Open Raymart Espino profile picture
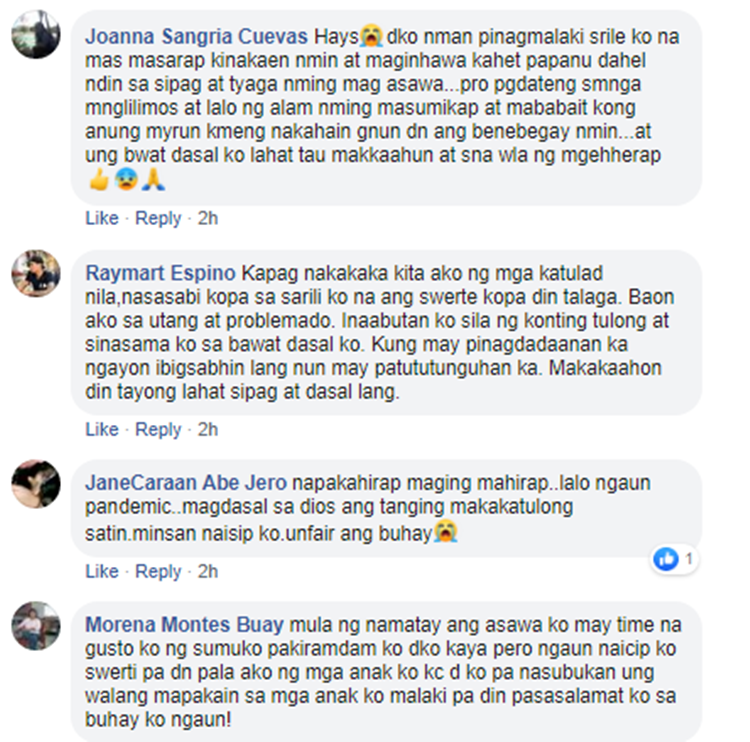The height and width of the screenshot is (742, 750). click(x=36, y=273)
